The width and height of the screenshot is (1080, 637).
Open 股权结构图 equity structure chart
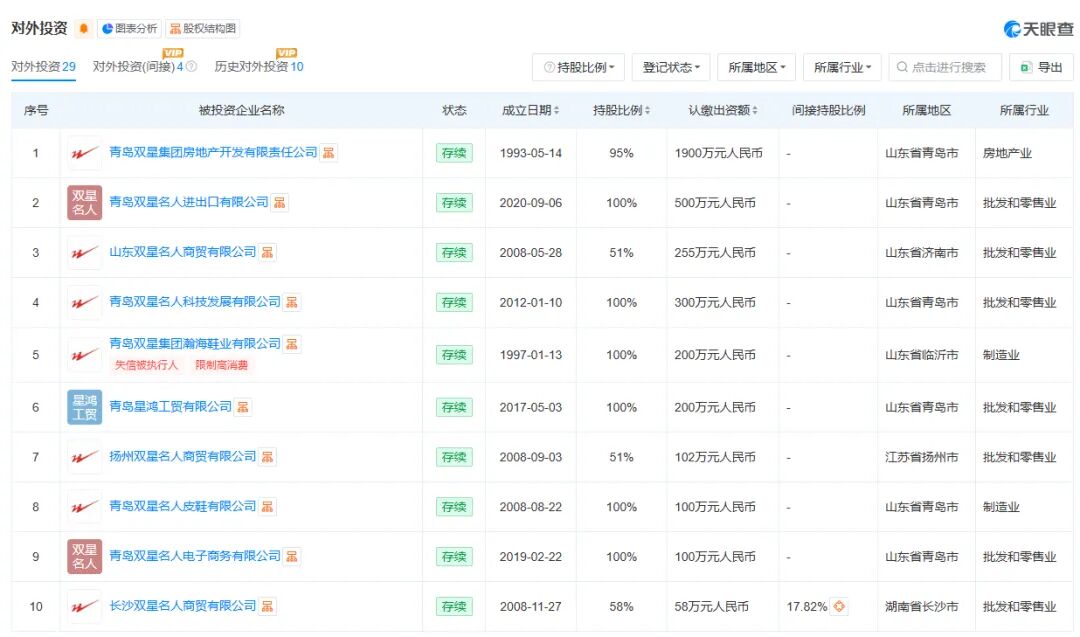tap(202, 28)
